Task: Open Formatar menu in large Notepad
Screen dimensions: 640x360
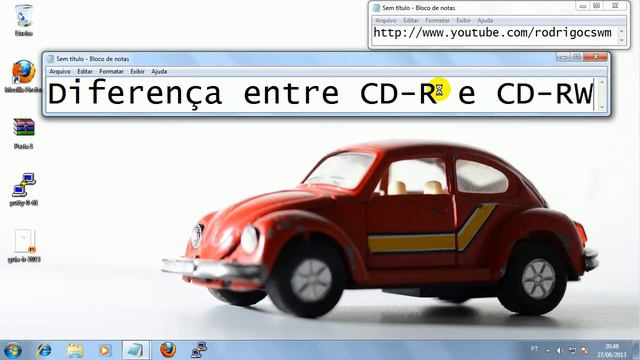Action: [x=111, y=71]
